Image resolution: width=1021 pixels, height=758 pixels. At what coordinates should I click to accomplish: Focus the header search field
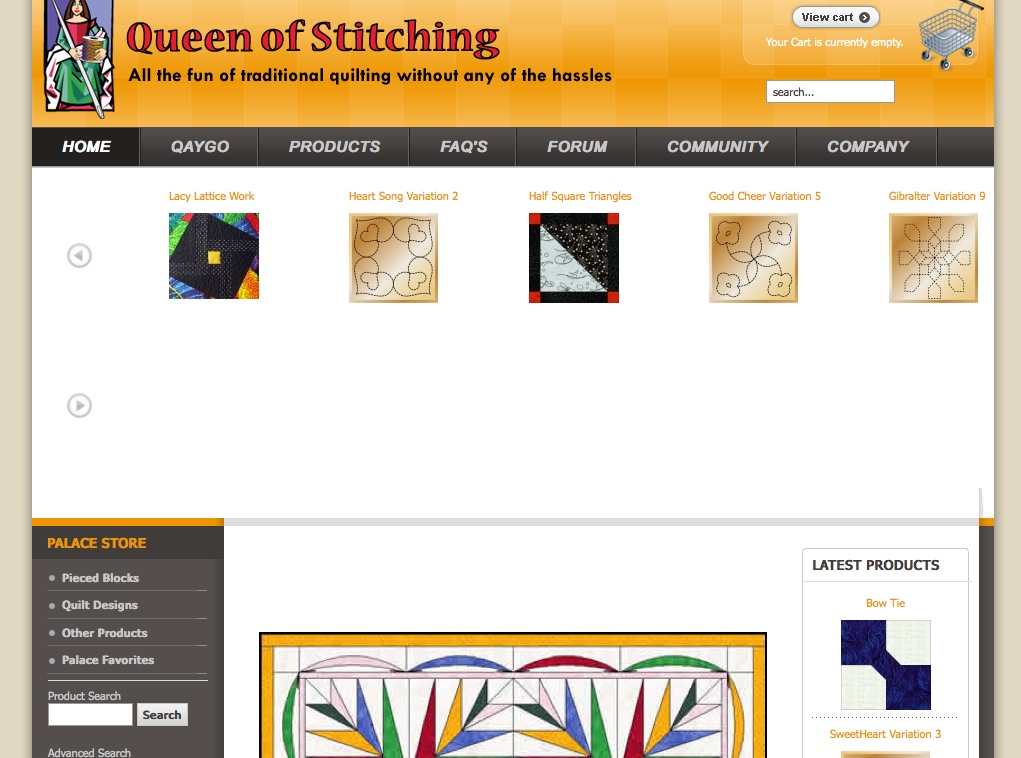(830, 92)
